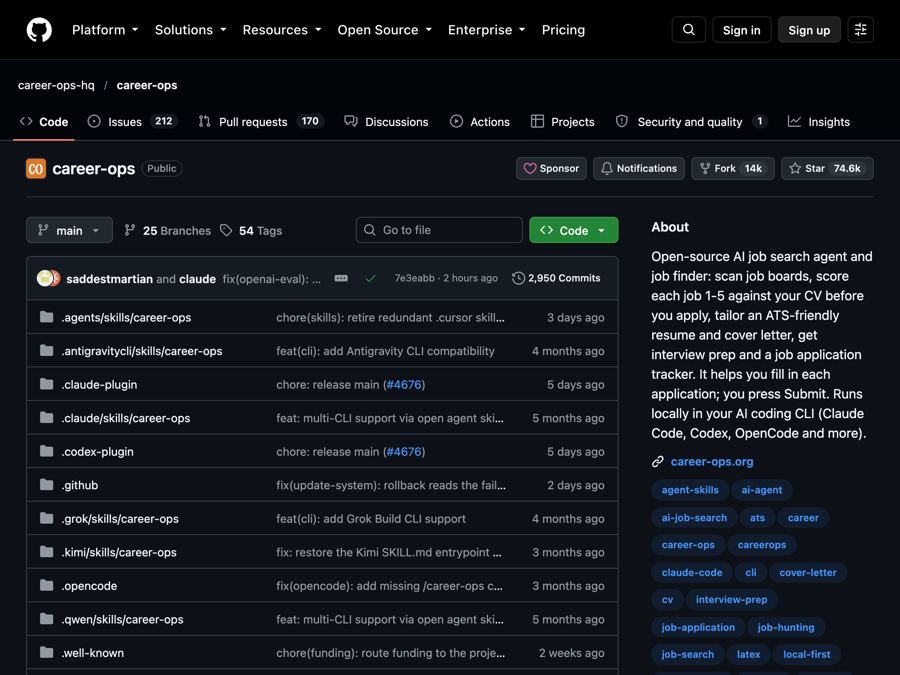This screenshot has height=675, width=900.
Task: Click the agent-skills topic tag
Action: click(x=690, y=490)
